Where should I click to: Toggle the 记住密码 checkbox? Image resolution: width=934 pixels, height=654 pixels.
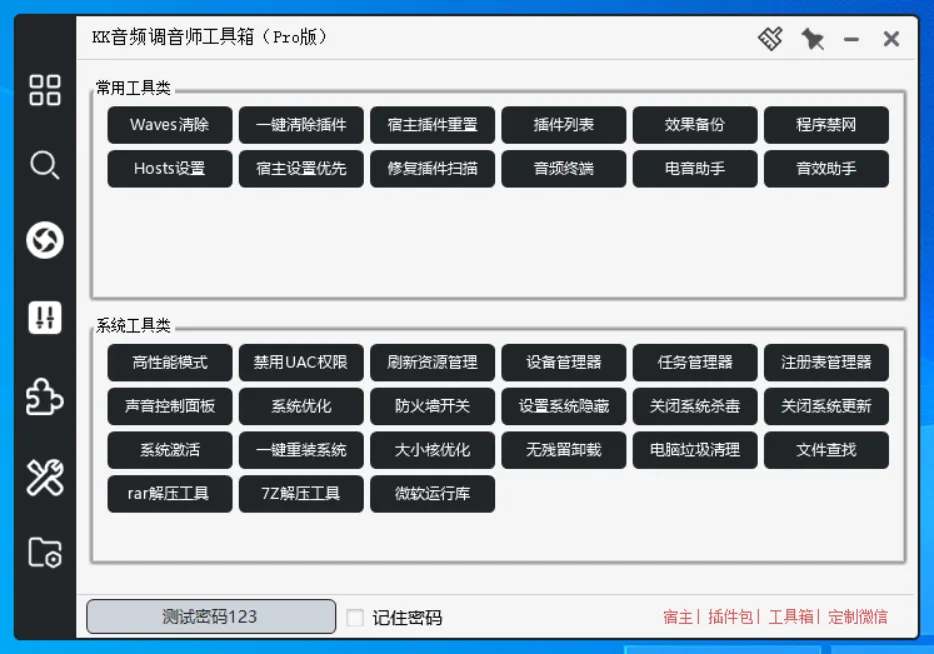pyautogui.click(x=355, y=617)
